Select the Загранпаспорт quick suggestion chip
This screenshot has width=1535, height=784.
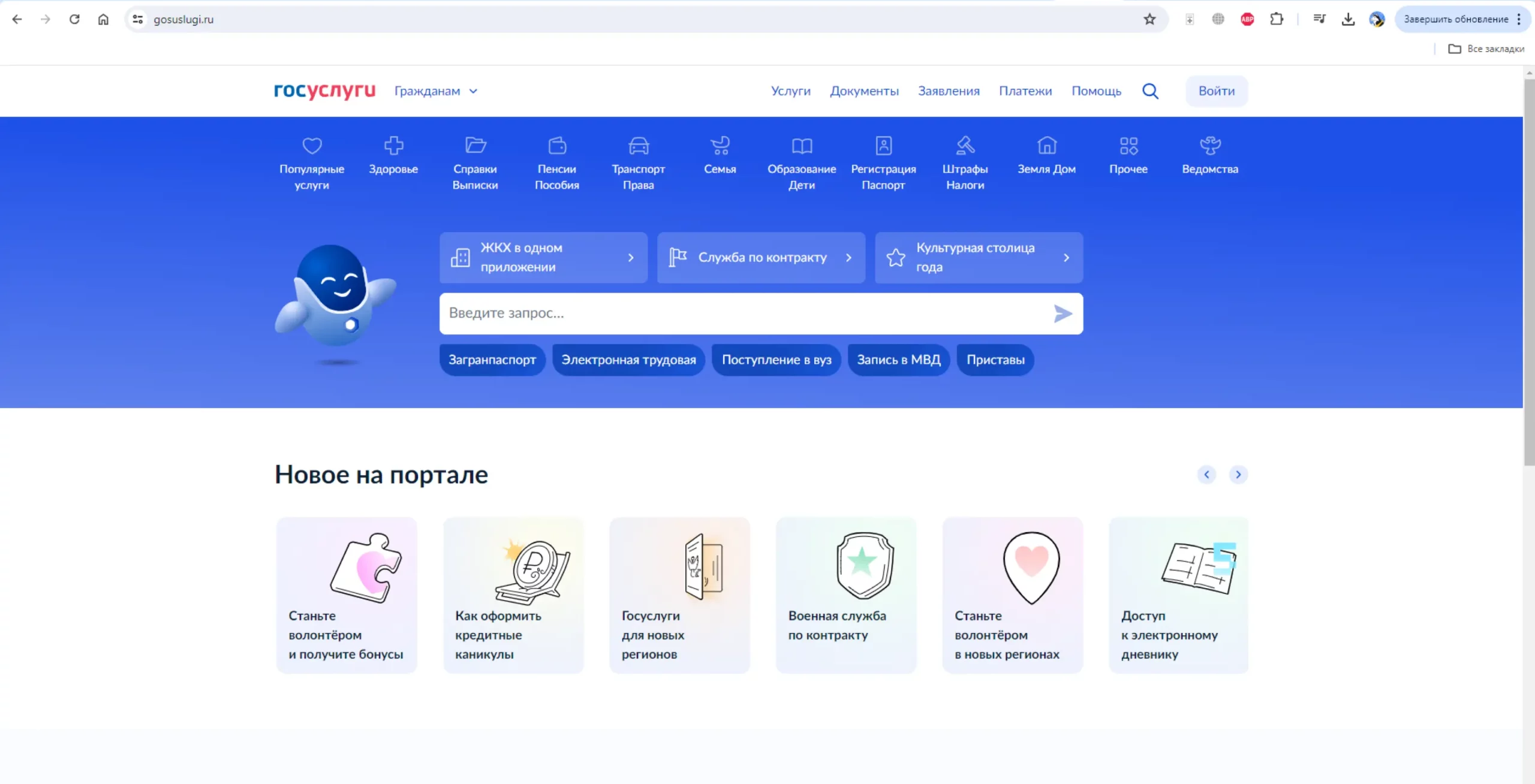coord(492,360)
